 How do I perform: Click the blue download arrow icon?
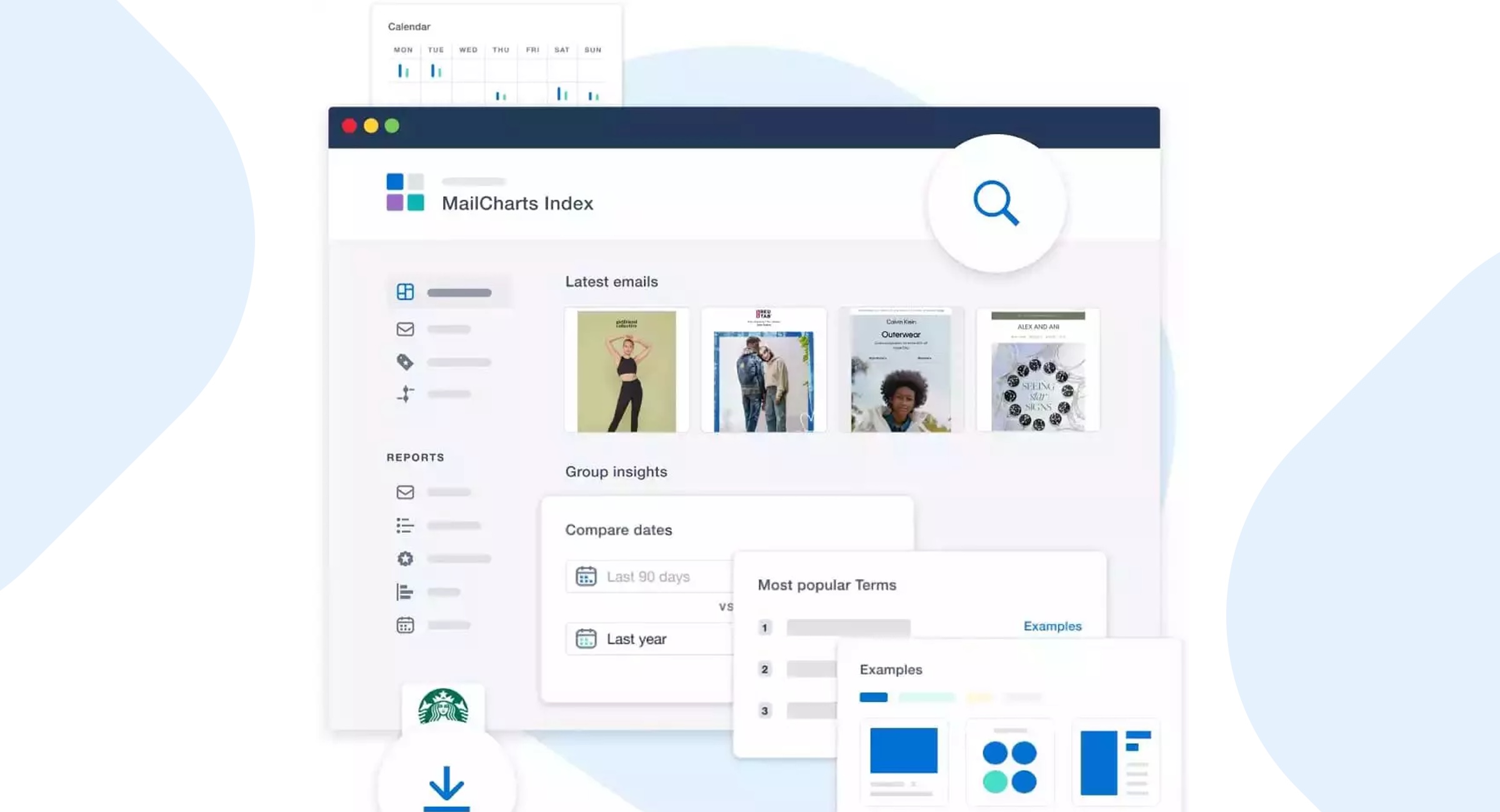[446, 788]
